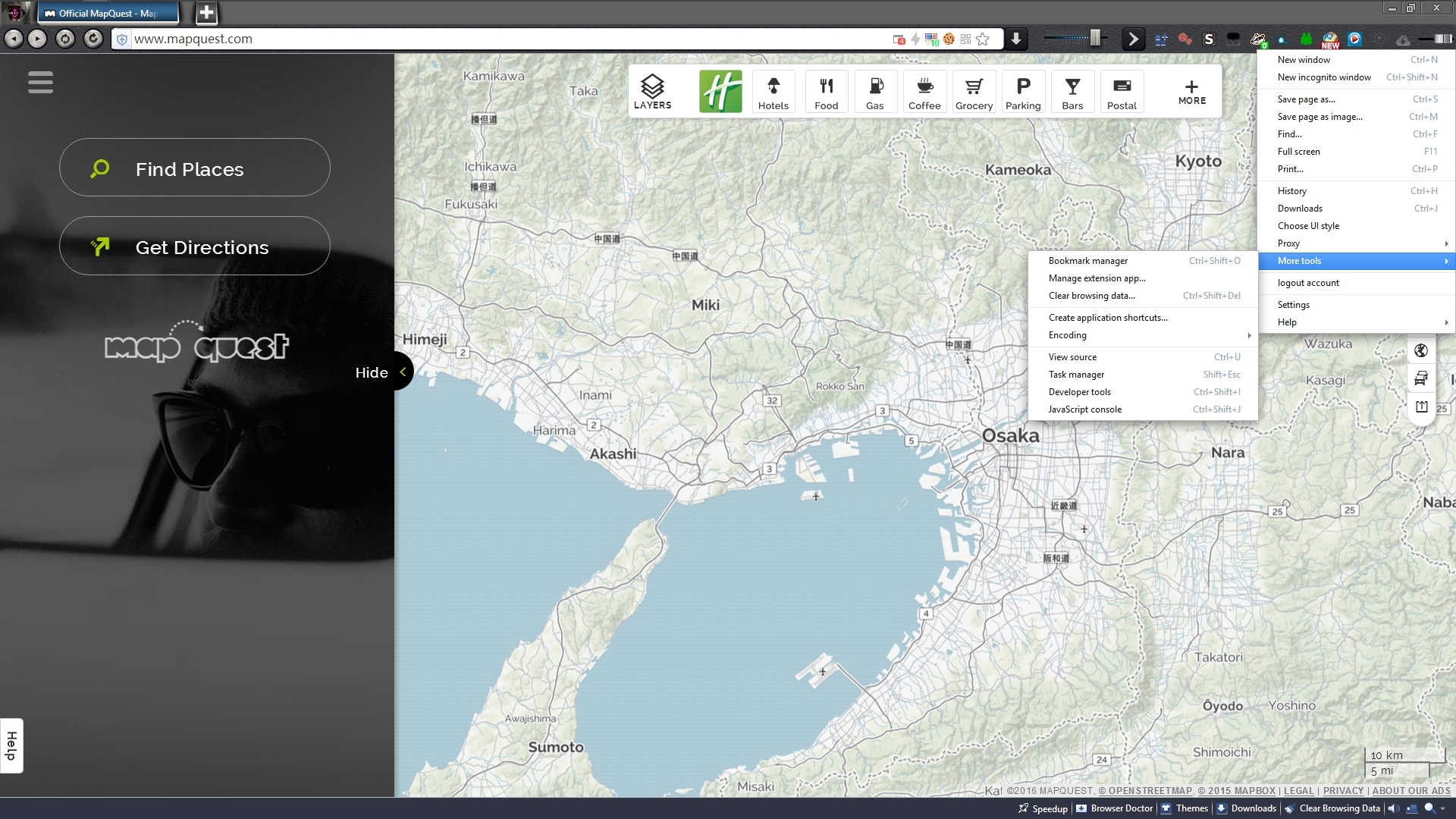Expand the Help submenu
The image size is (1456, 819).
(x=1357, y=322)
